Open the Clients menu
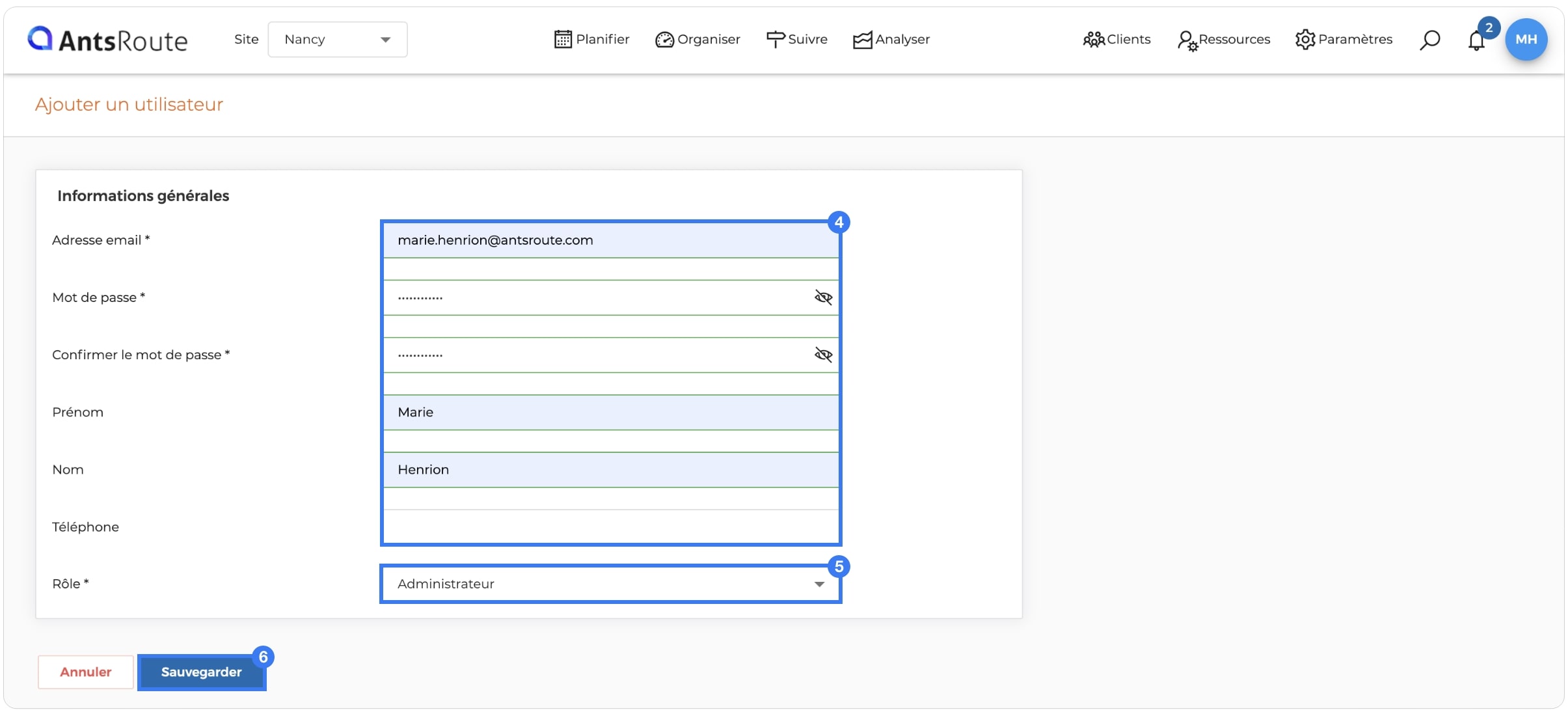The width and height of the screenshot is (1568, 712). [x=1116, y=40]
